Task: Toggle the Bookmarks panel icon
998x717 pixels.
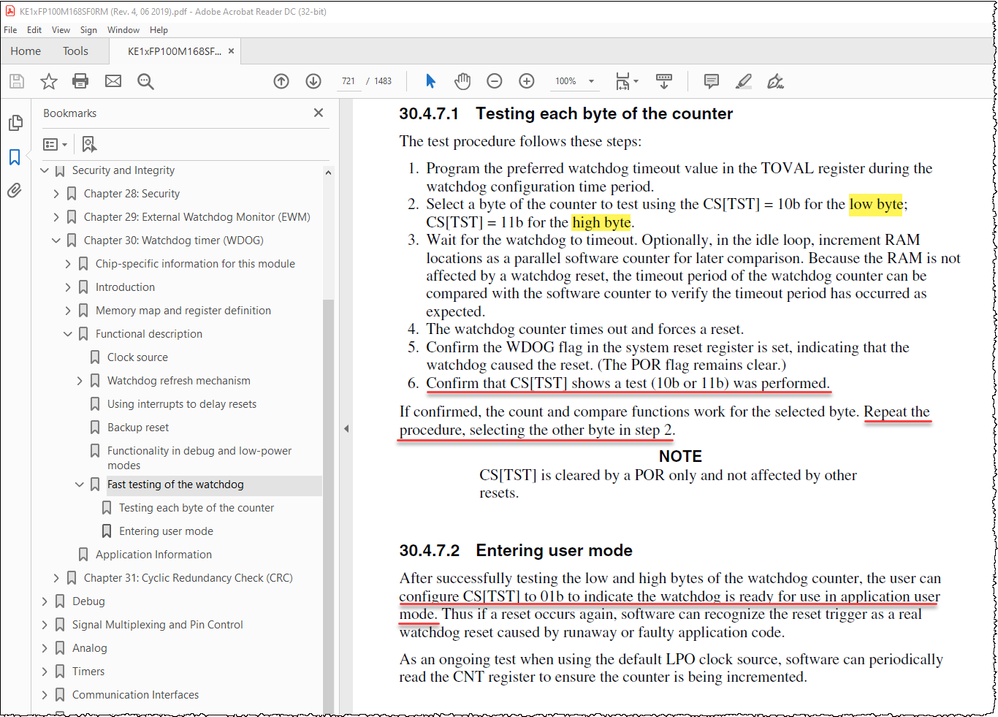Action: point(15,157)
